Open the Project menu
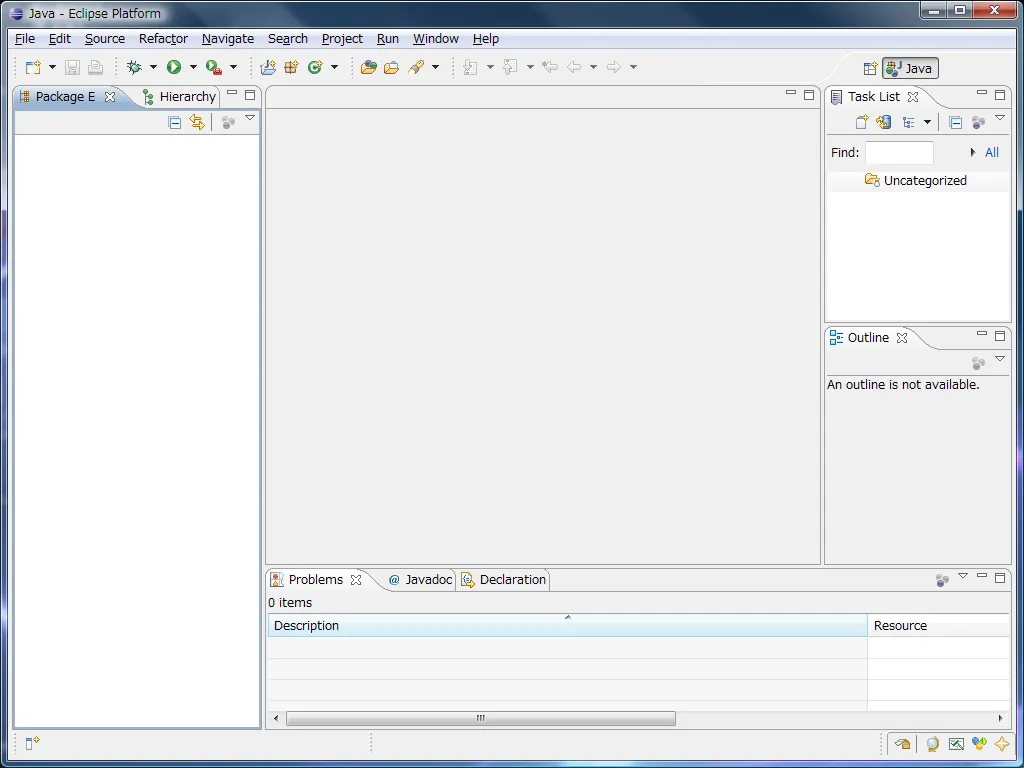Image resolution: width=1024 pixels, height=768 pixels. (342, 39)
